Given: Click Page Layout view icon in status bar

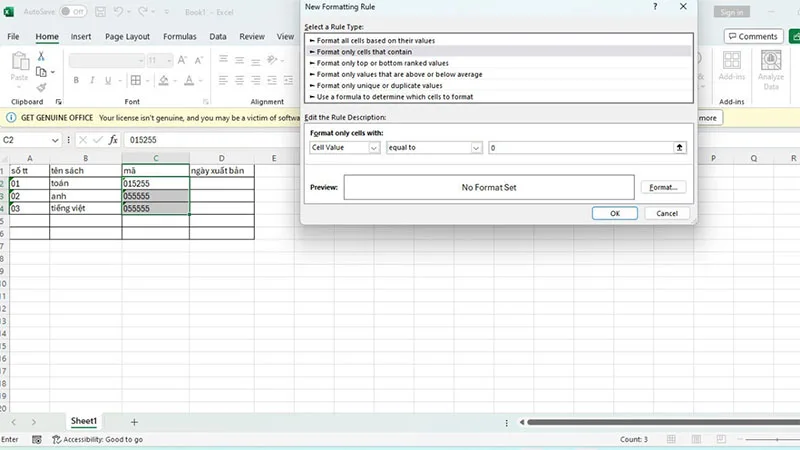Looking at the screenshot, I should 696,439.
